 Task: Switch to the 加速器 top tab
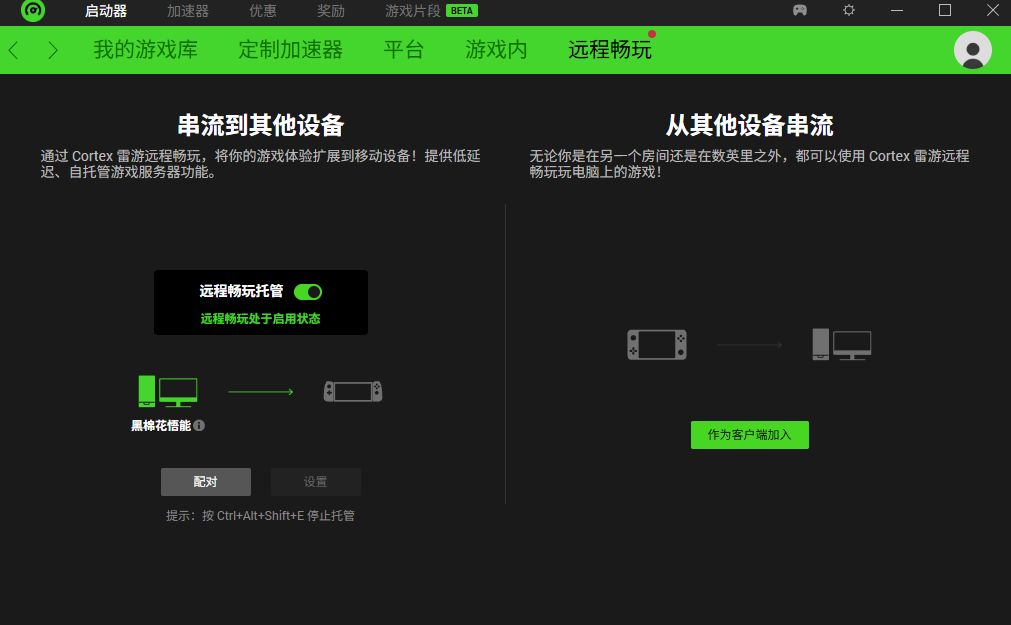[188, 11]
